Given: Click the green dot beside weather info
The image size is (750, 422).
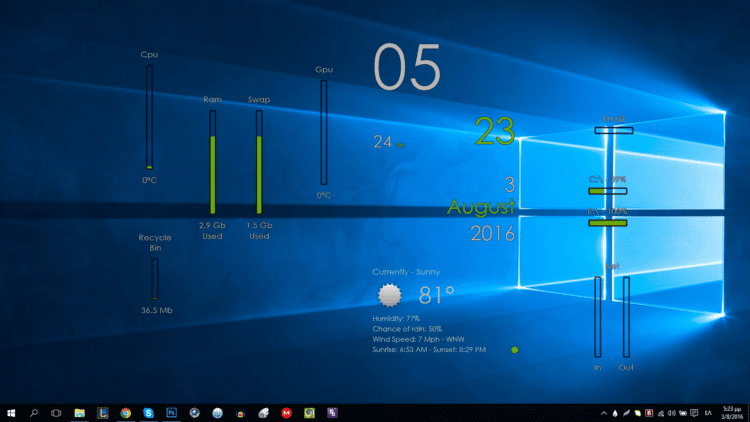Looking at the screenshot, I should coord(515,350).
